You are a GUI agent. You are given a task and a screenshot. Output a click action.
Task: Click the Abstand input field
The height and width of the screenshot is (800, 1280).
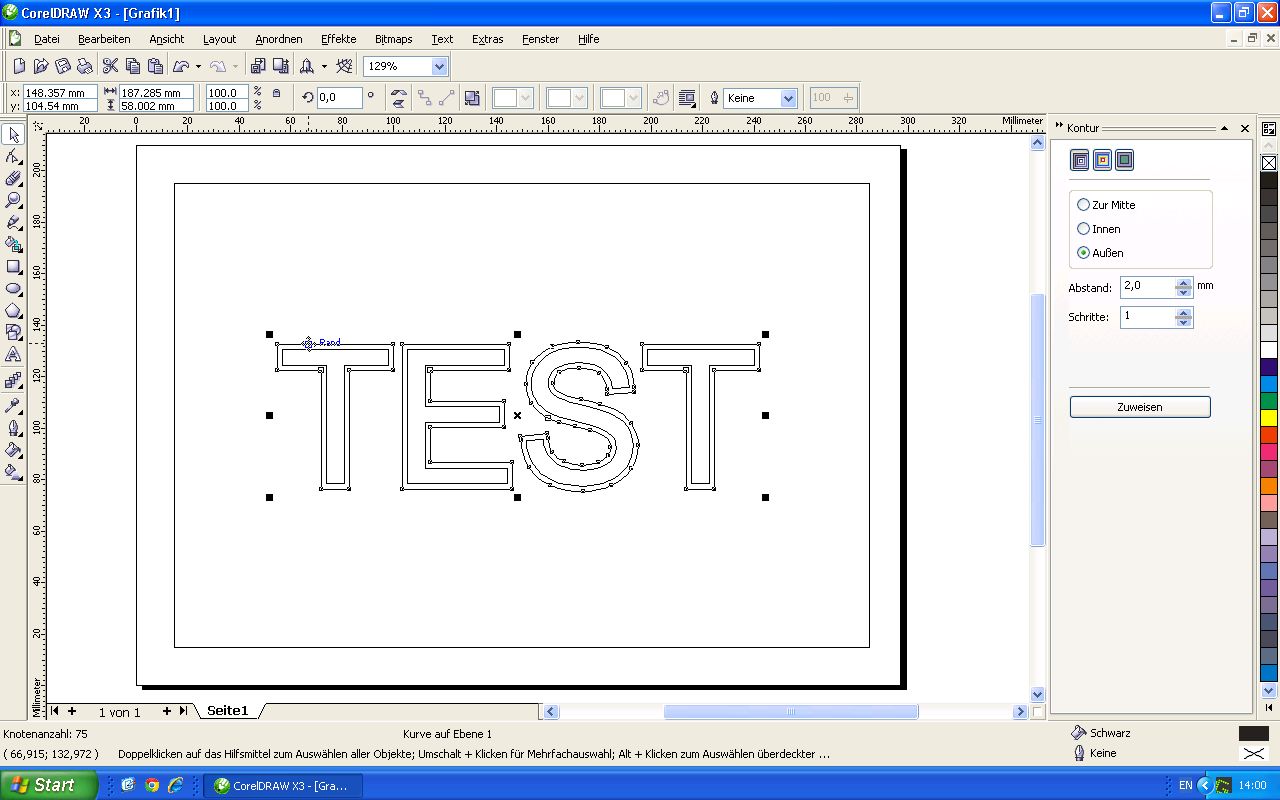click(x=1147, y=286)
